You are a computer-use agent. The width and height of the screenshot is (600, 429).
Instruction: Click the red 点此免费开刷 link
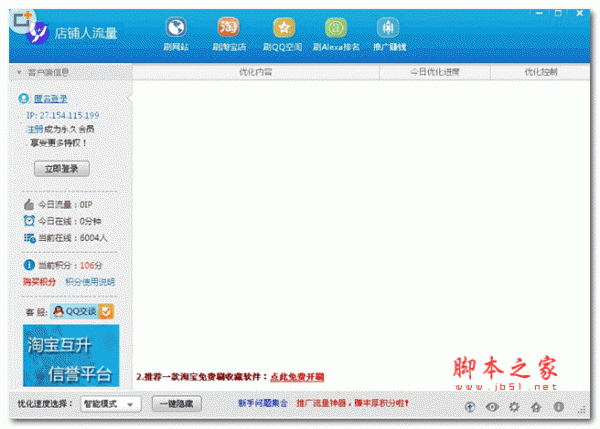pyautogui.click(x=297, y=377)
